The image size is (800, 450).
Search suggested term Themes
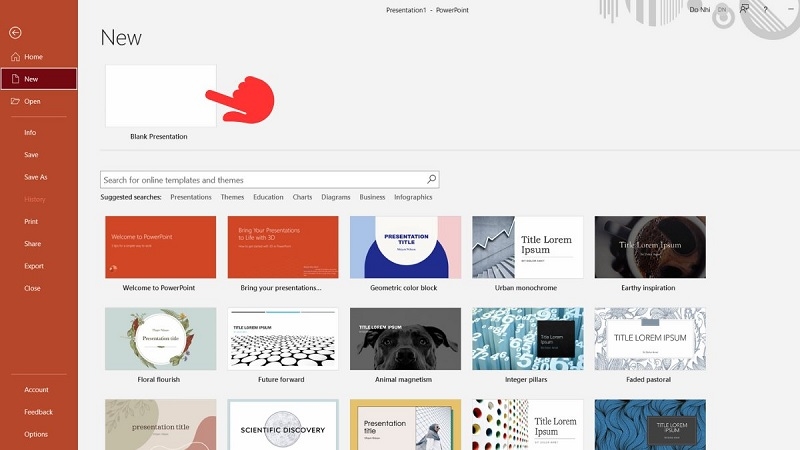click(232, 197)
